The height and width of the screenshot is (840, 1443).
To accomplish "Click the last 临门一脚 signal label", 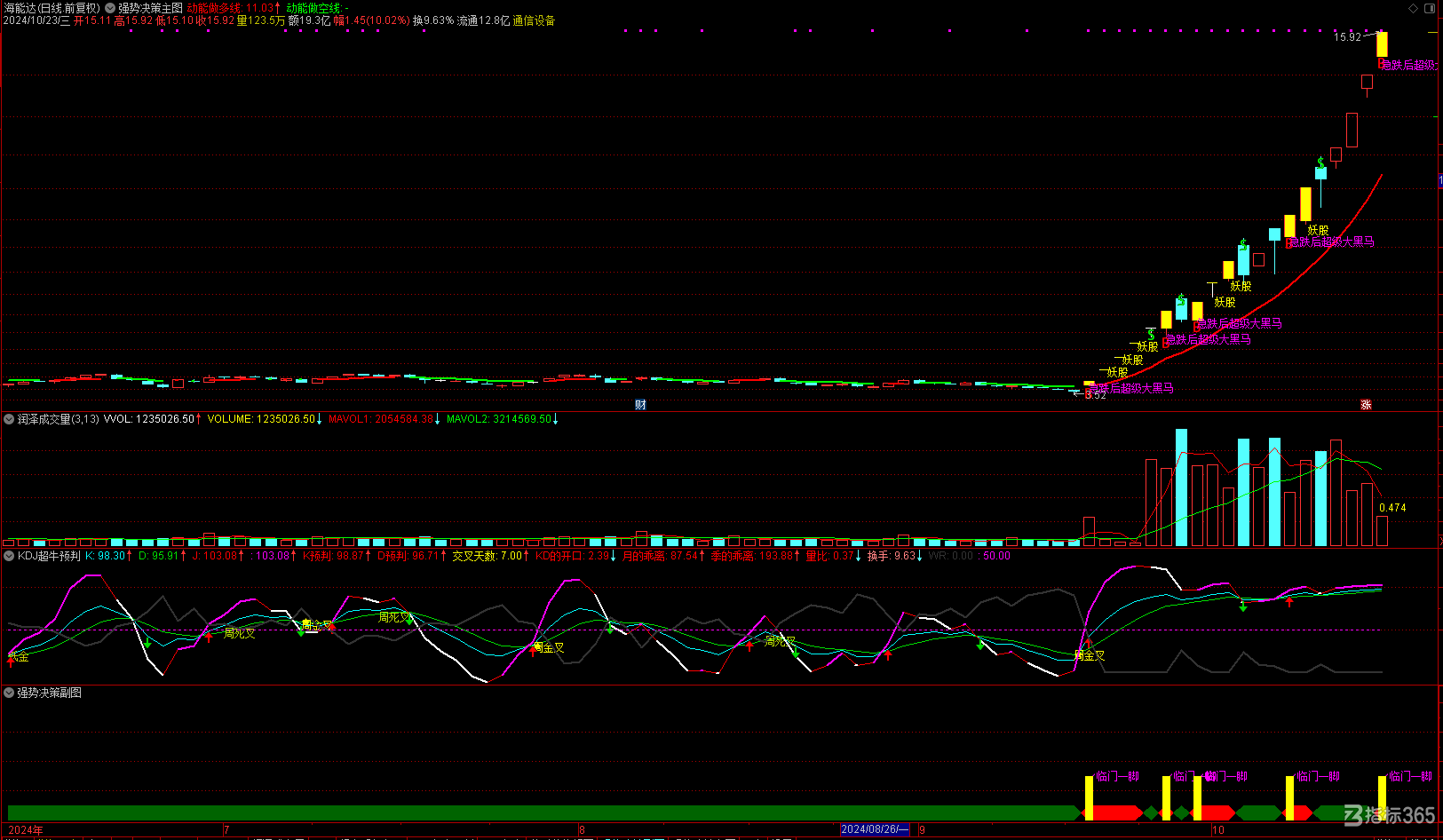I will (x=1410, y=776).
